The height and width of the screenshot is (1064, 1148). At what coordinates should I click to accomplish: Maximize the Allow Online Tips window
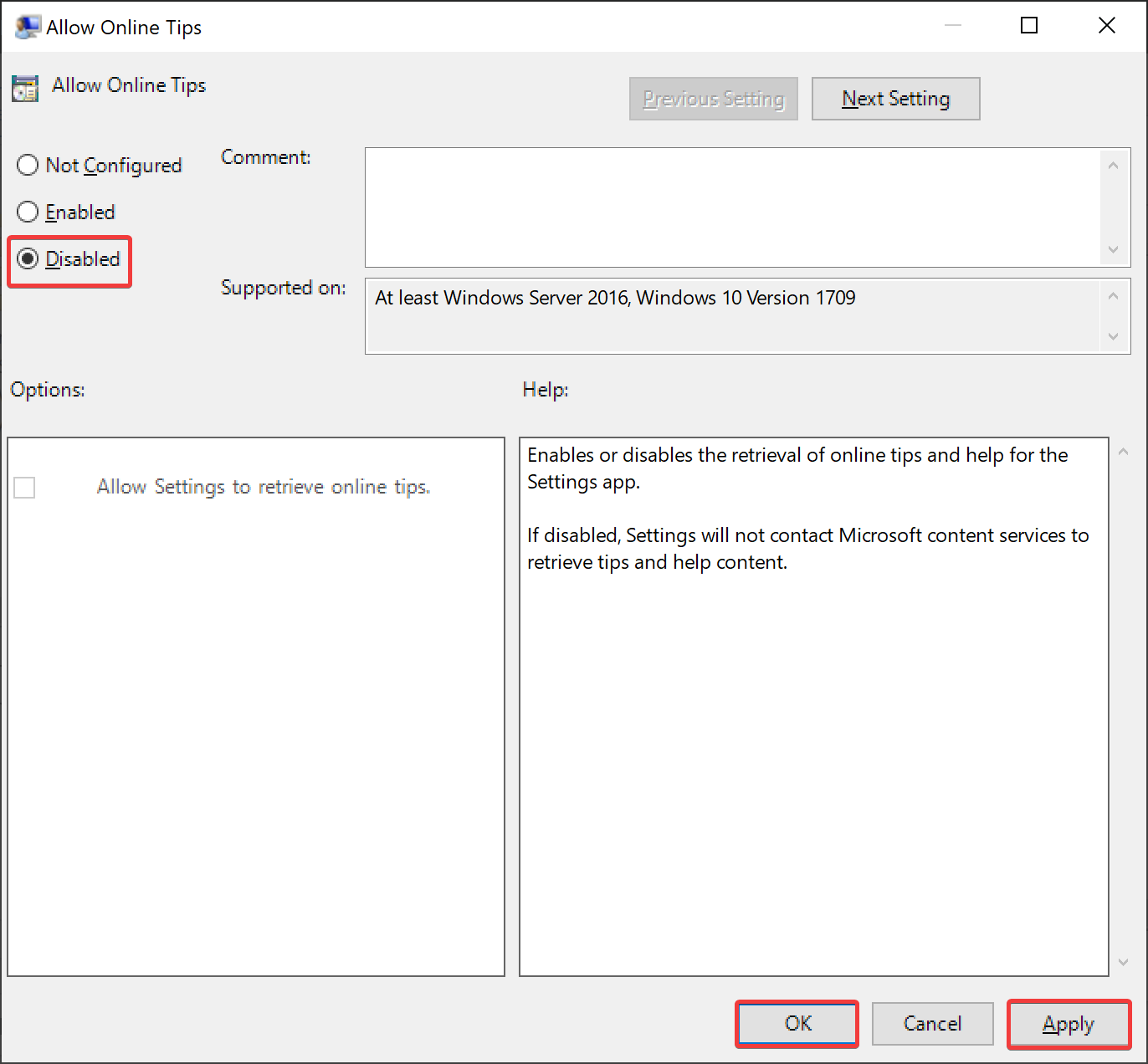click(1029, 26)
